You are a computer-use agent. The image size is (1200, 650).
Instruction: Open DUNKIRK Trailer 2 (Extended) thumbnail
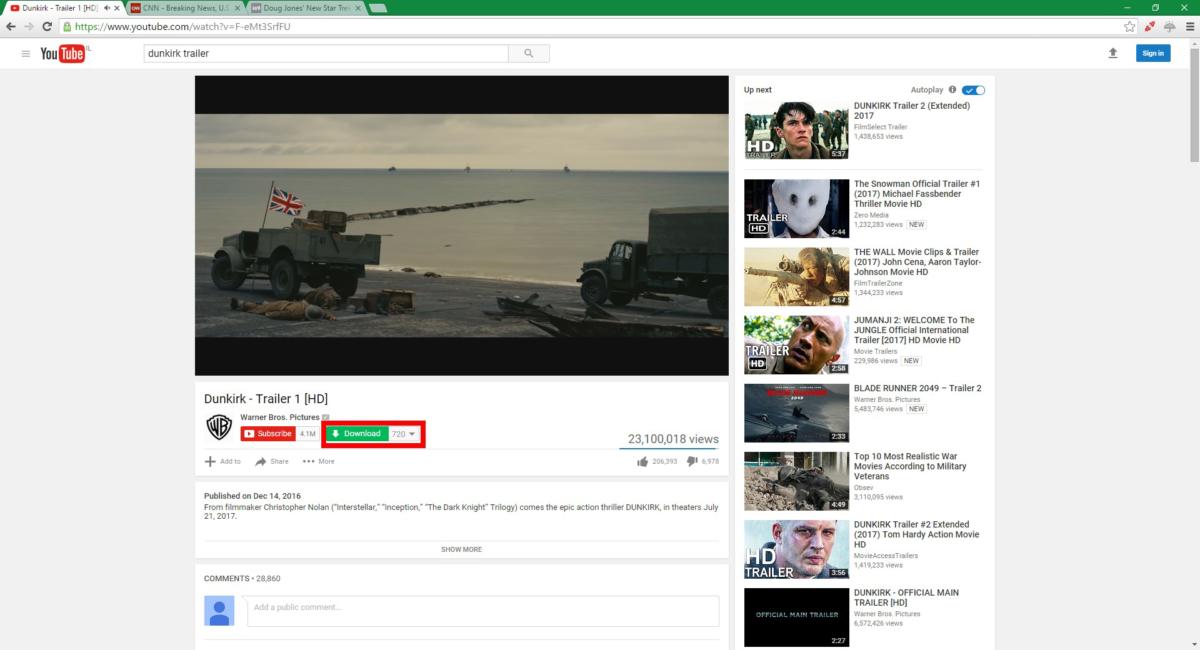coord(796,131)
